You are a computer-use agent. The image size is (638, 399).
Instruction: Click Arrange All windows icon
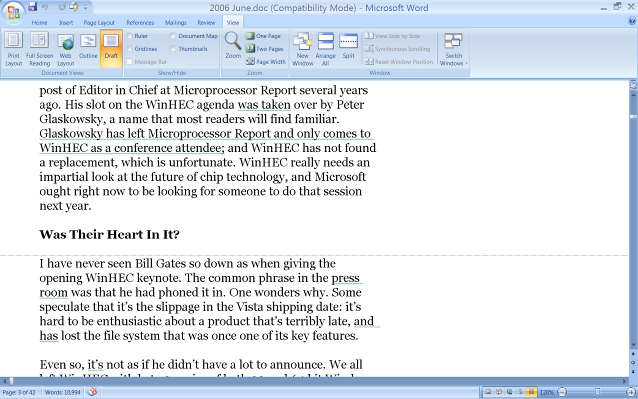pos(326,49)
